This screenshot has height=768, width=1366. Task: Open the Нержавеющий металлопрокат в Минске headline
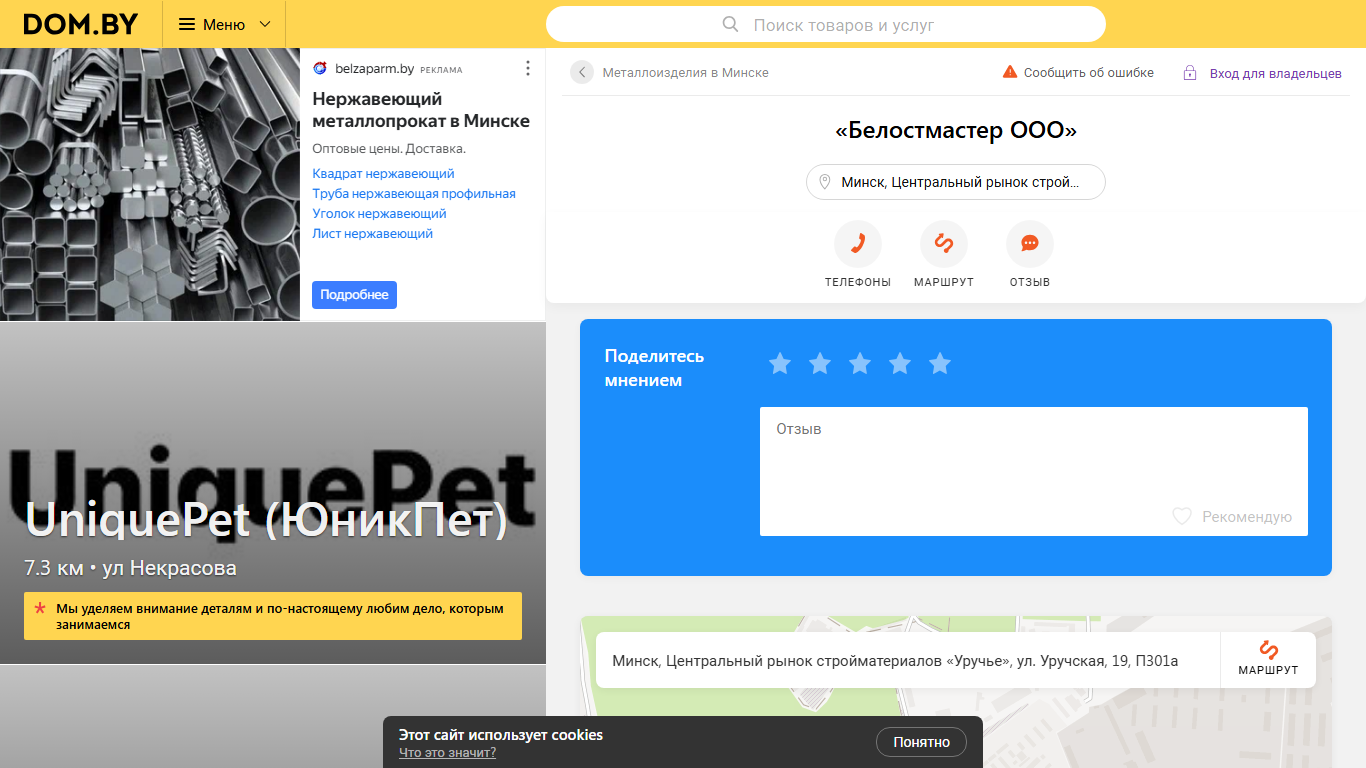click(x=421, y=110)
